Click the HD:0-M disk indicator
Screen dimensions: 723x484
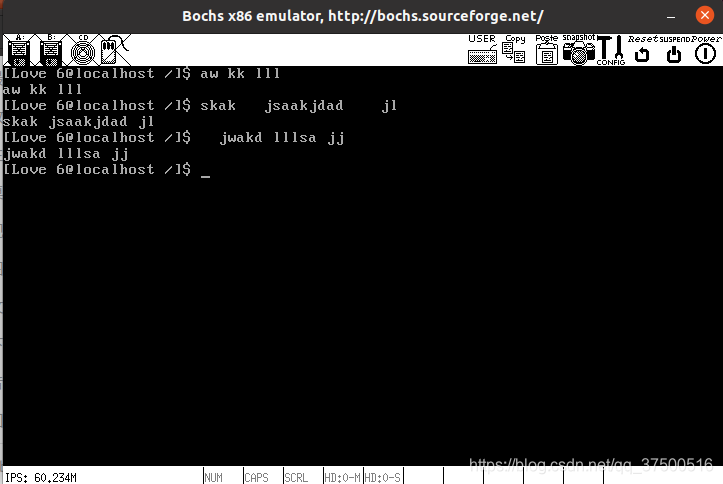point(343,477)
